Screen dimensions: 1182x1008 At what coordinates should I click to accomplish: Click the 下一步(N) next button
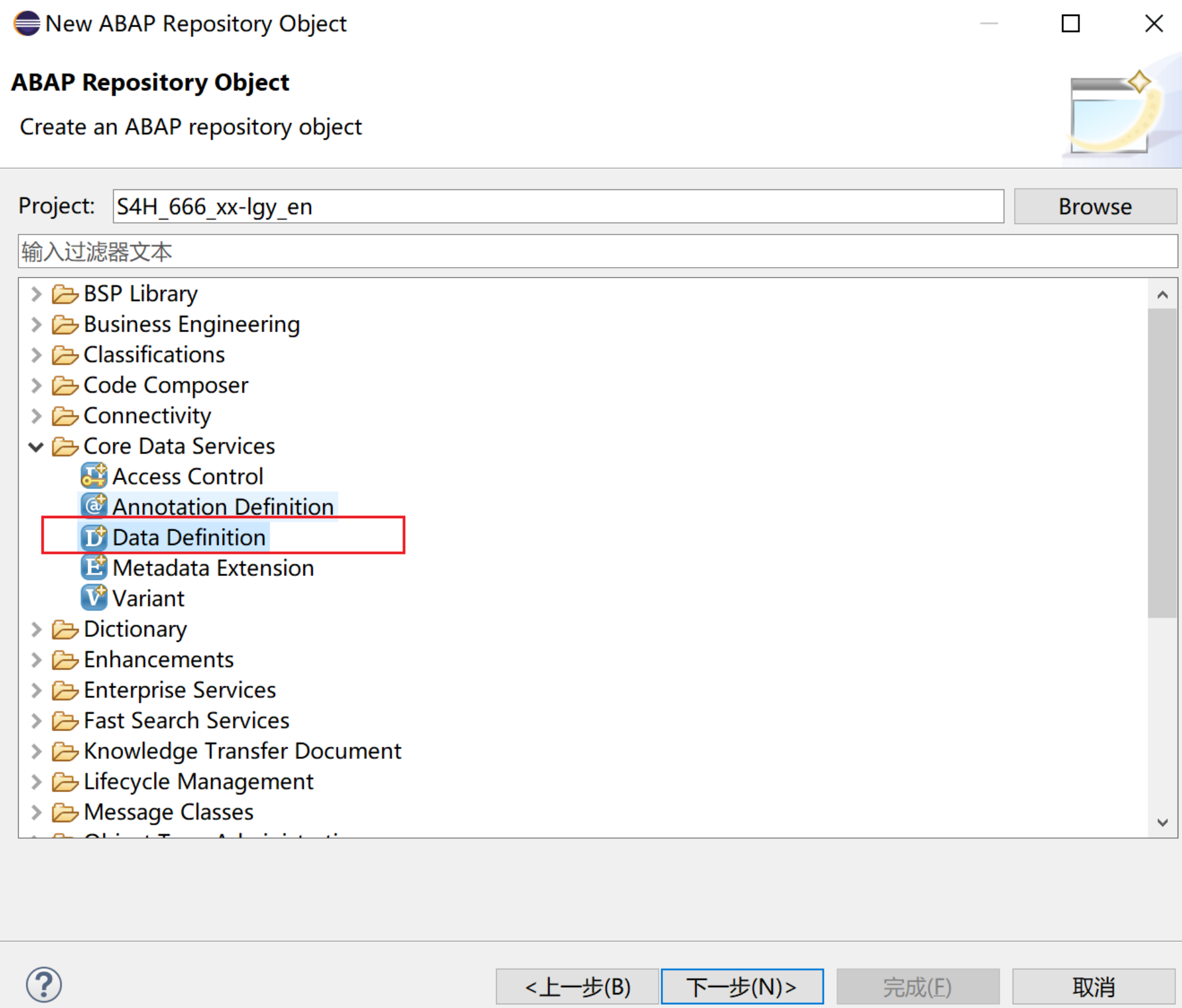[742, 986]
